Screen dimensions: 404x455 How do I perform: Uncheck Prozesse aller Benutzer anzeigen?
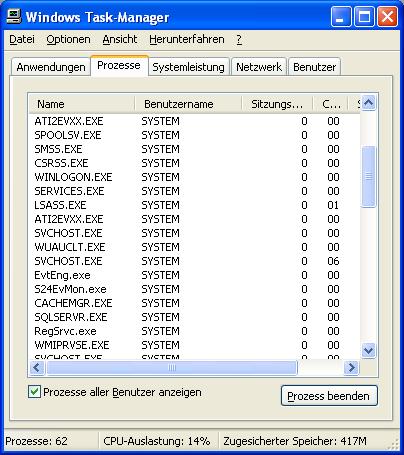pos(34,392)
